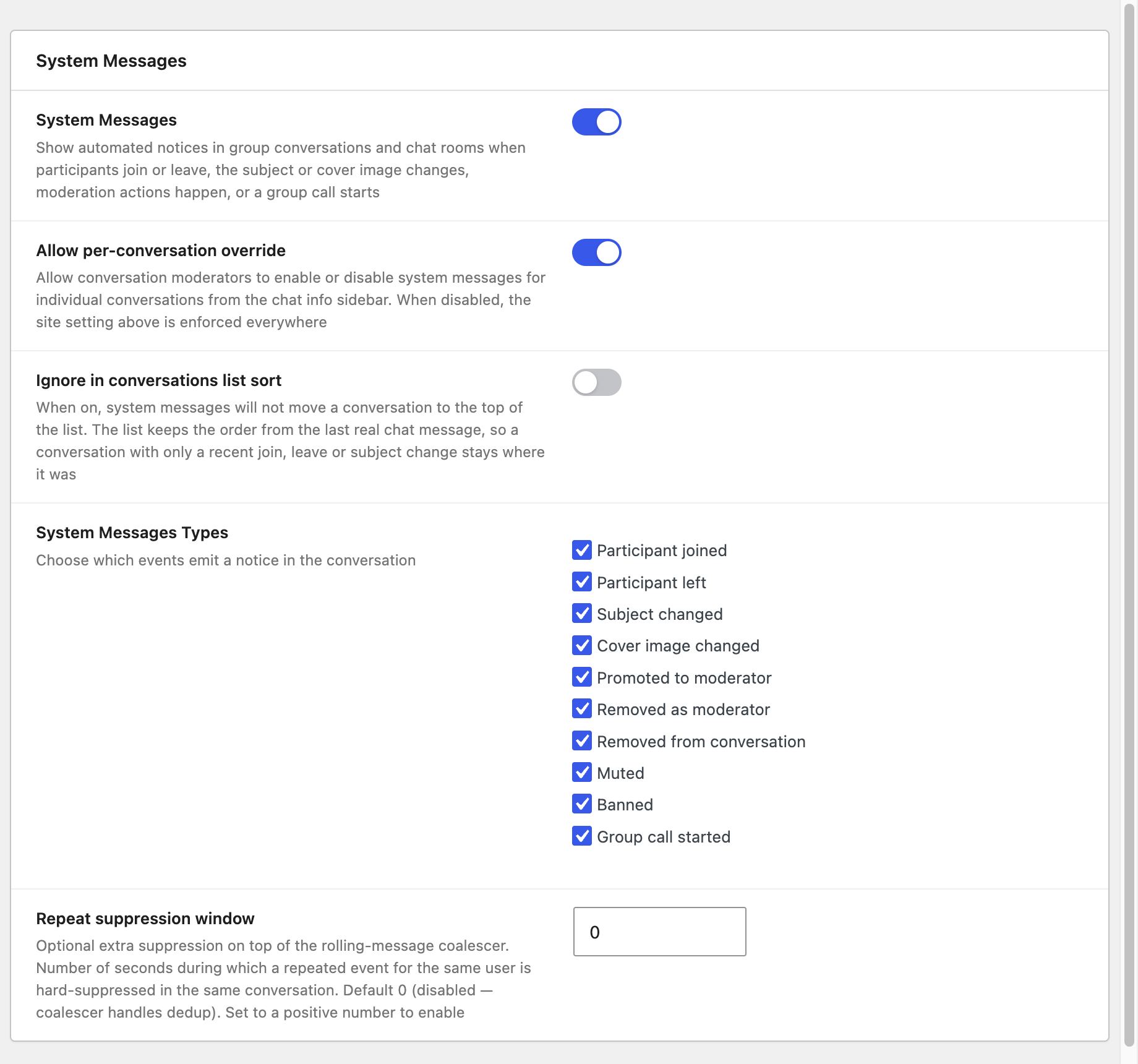This screenshot has width=1138, height=1064.
Task: Uncheck the Banned checkbox
Action: tap(582, 804)
